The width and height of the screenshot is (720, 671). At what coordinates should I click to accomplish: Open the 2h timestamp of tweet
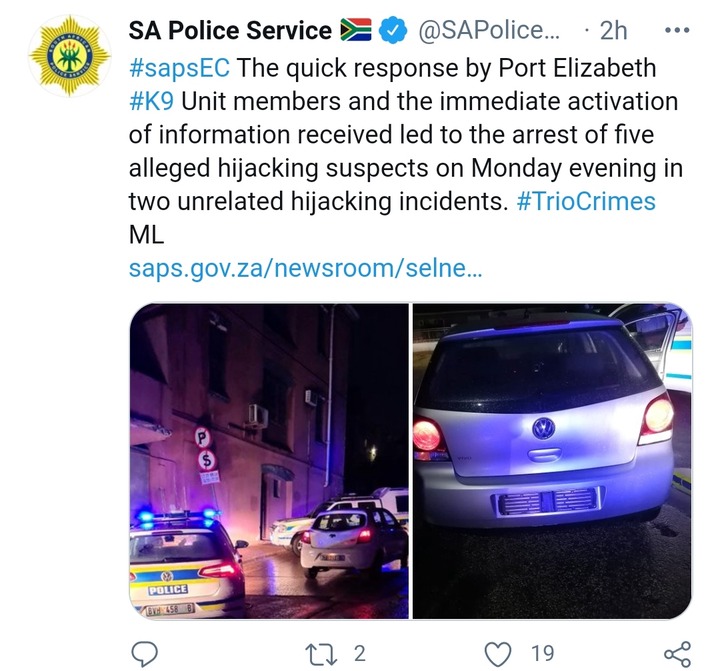click(x=613, y=31)
